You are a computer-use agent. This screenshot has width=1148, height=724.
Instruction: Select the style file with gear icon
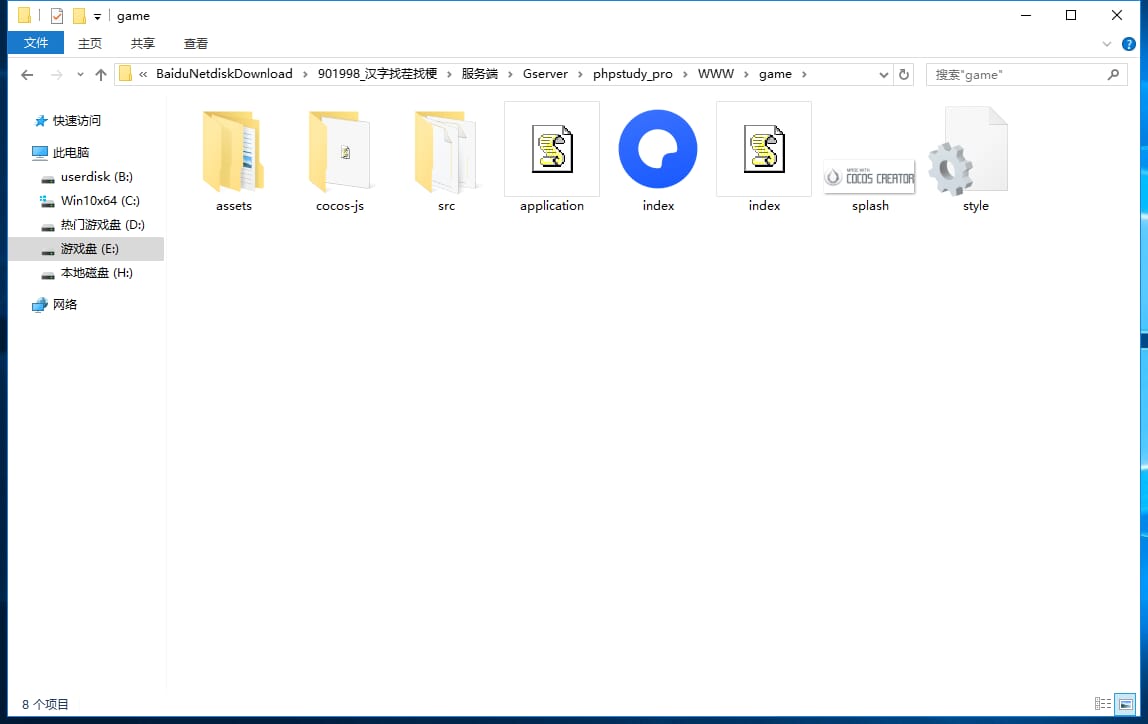coord(975,153)
